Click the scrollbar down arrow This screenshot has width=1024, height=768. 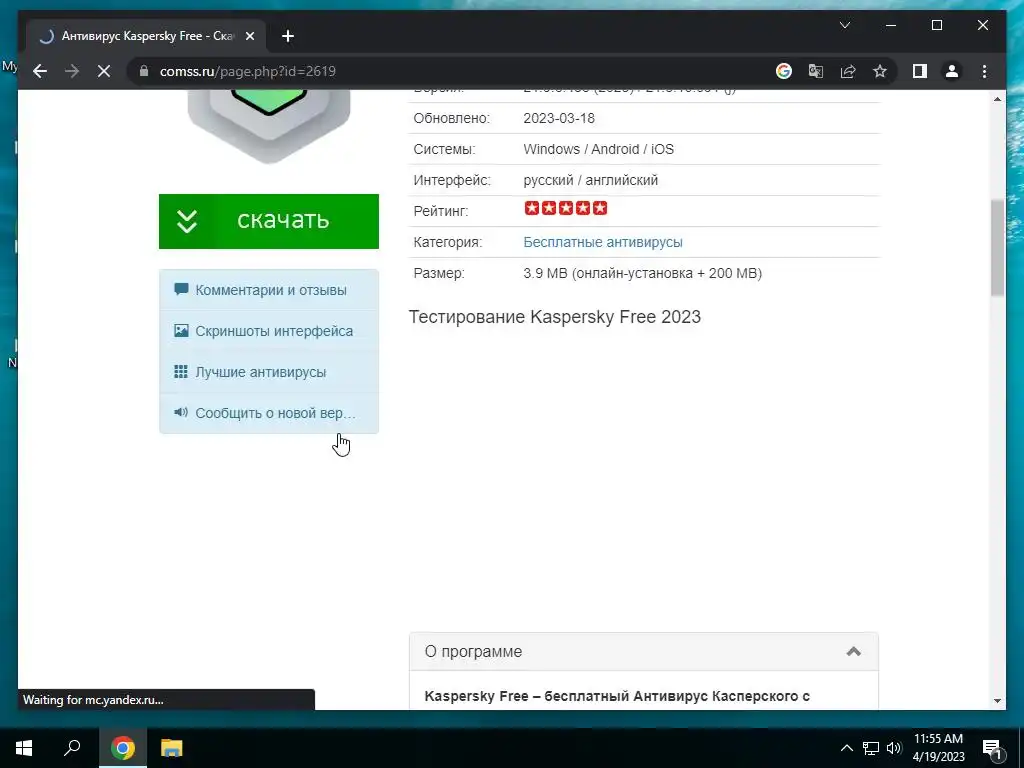pyautogui.click(x=997, y=701)
